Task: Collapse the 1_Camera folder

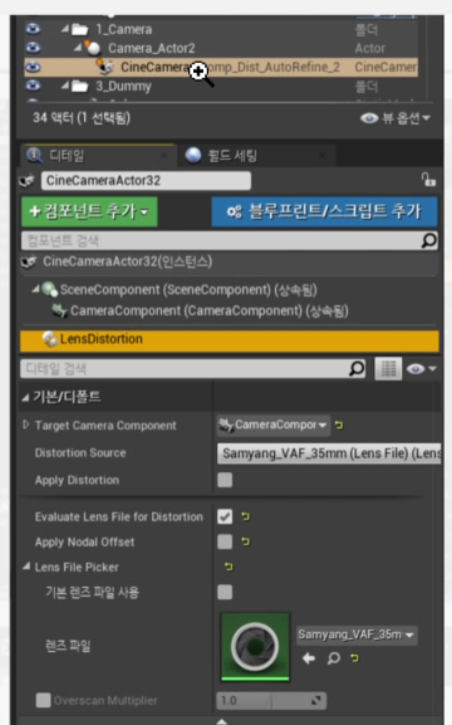Action: tap(65, 29)
